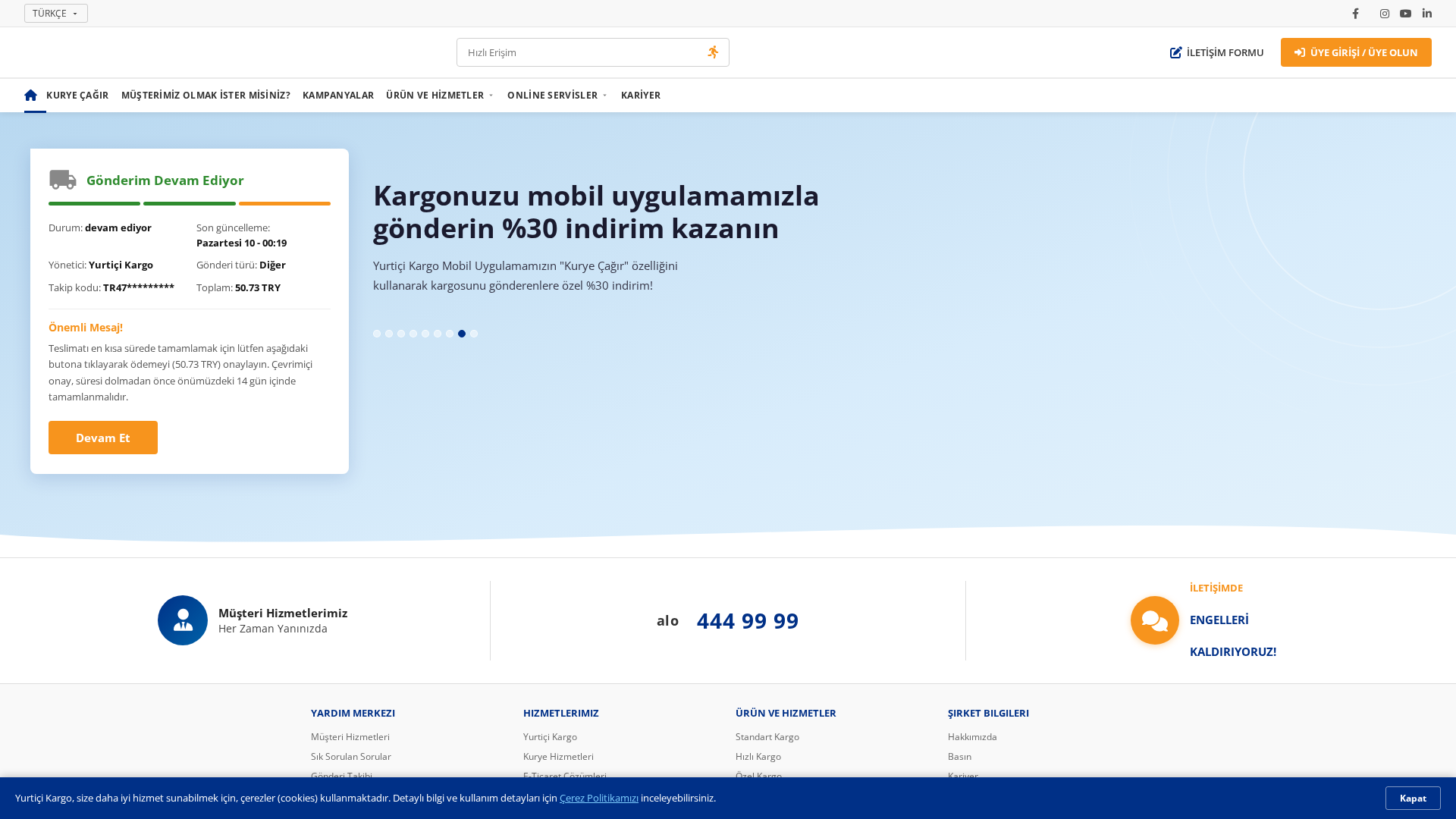Open KURYE ÇAĞIR menu item
This screenshot has width=1456, height=819.
pos(77,96)
